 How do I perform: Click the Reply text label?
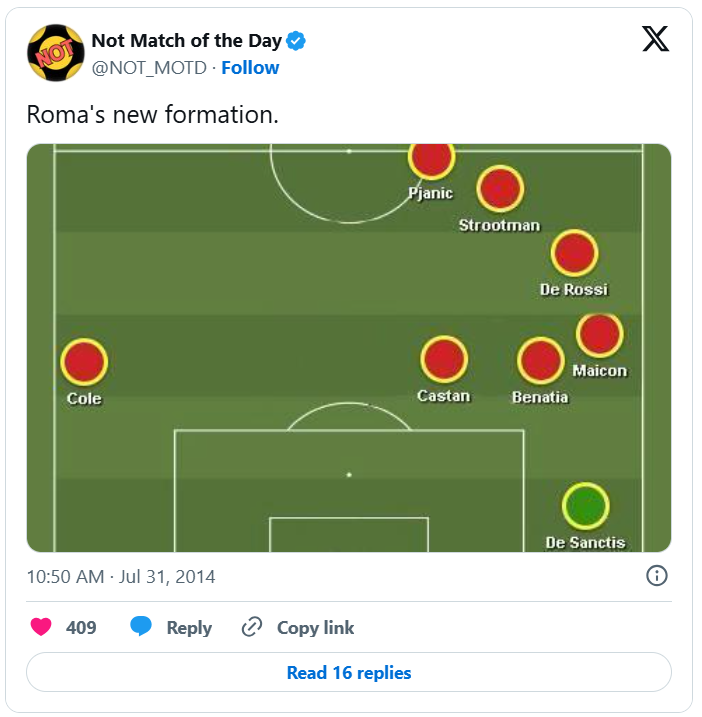189,627
